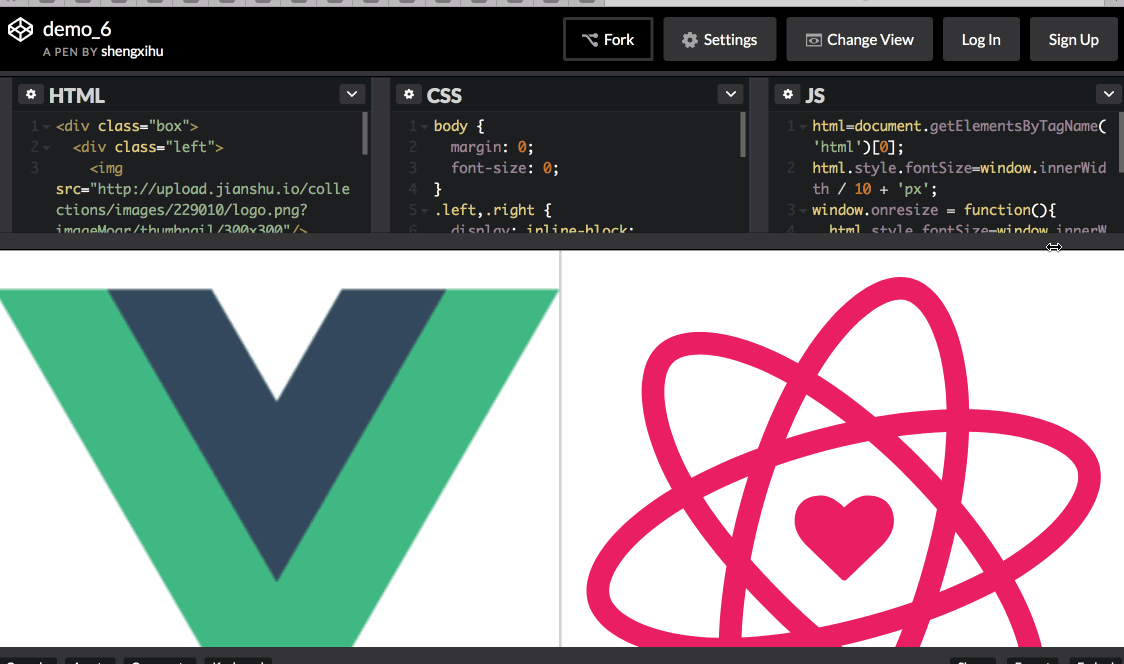Click the HTML editor scrollbar
This screenshot has width=1124, height=664.
365,133
